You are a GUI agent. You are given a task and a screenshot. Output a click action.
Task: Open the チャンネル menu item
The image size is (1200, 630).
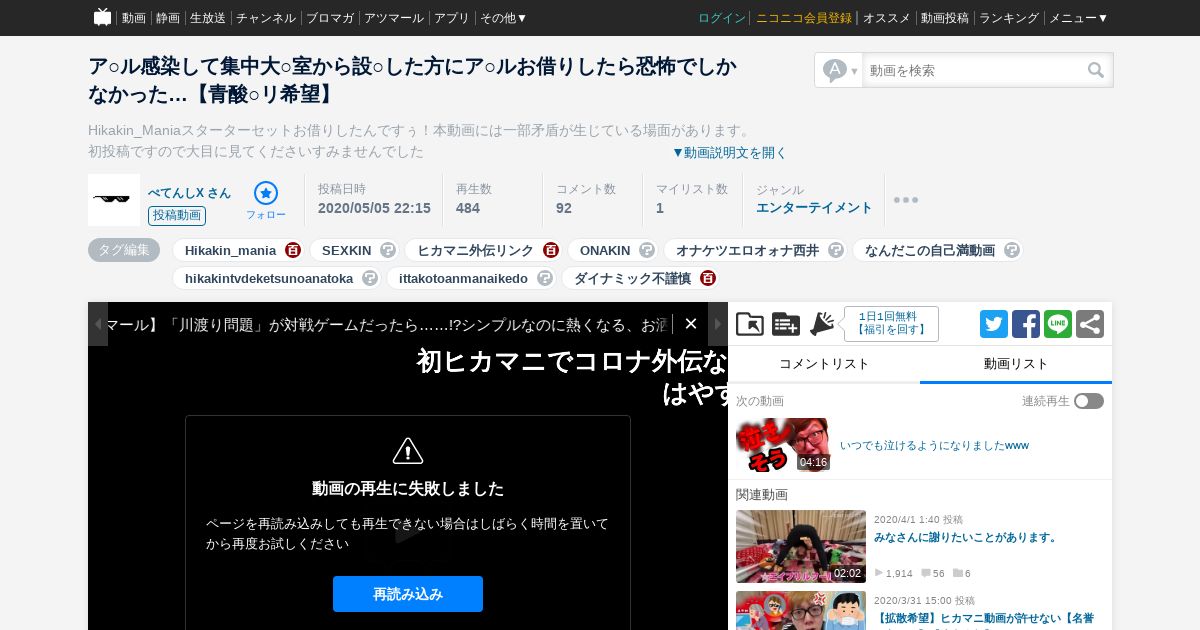coord(266,18)
